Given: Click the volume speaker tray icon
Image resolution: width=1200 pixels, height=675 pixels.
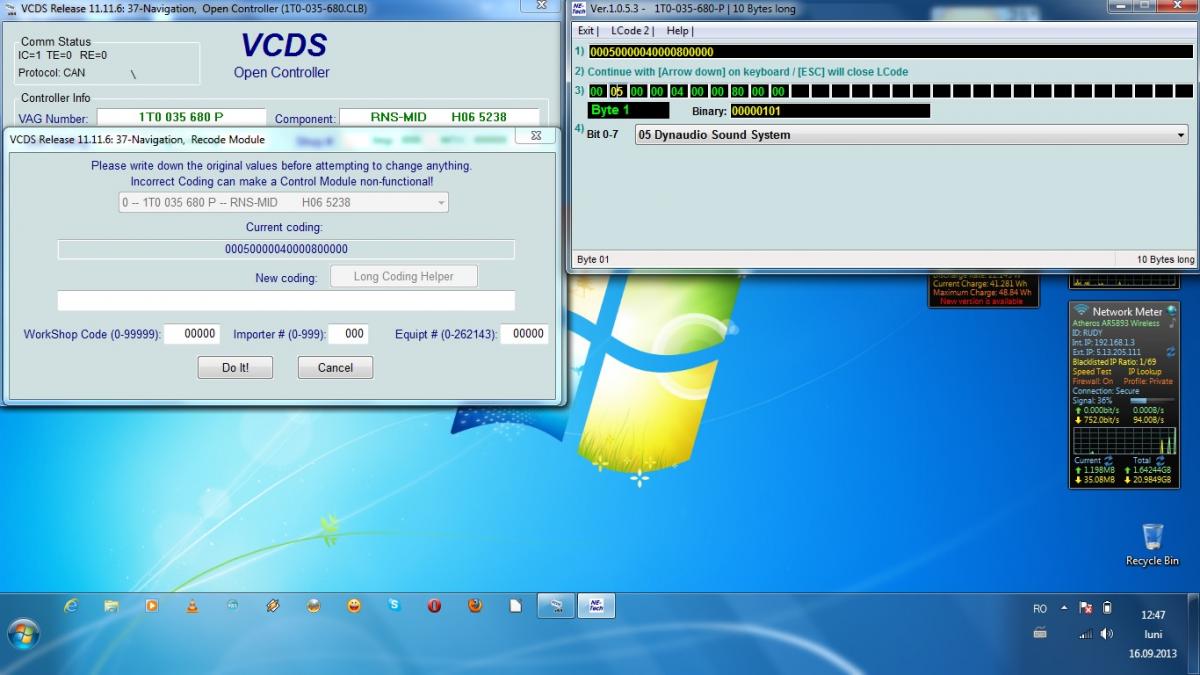Looking at the screenshot, I should [1107, 634].
